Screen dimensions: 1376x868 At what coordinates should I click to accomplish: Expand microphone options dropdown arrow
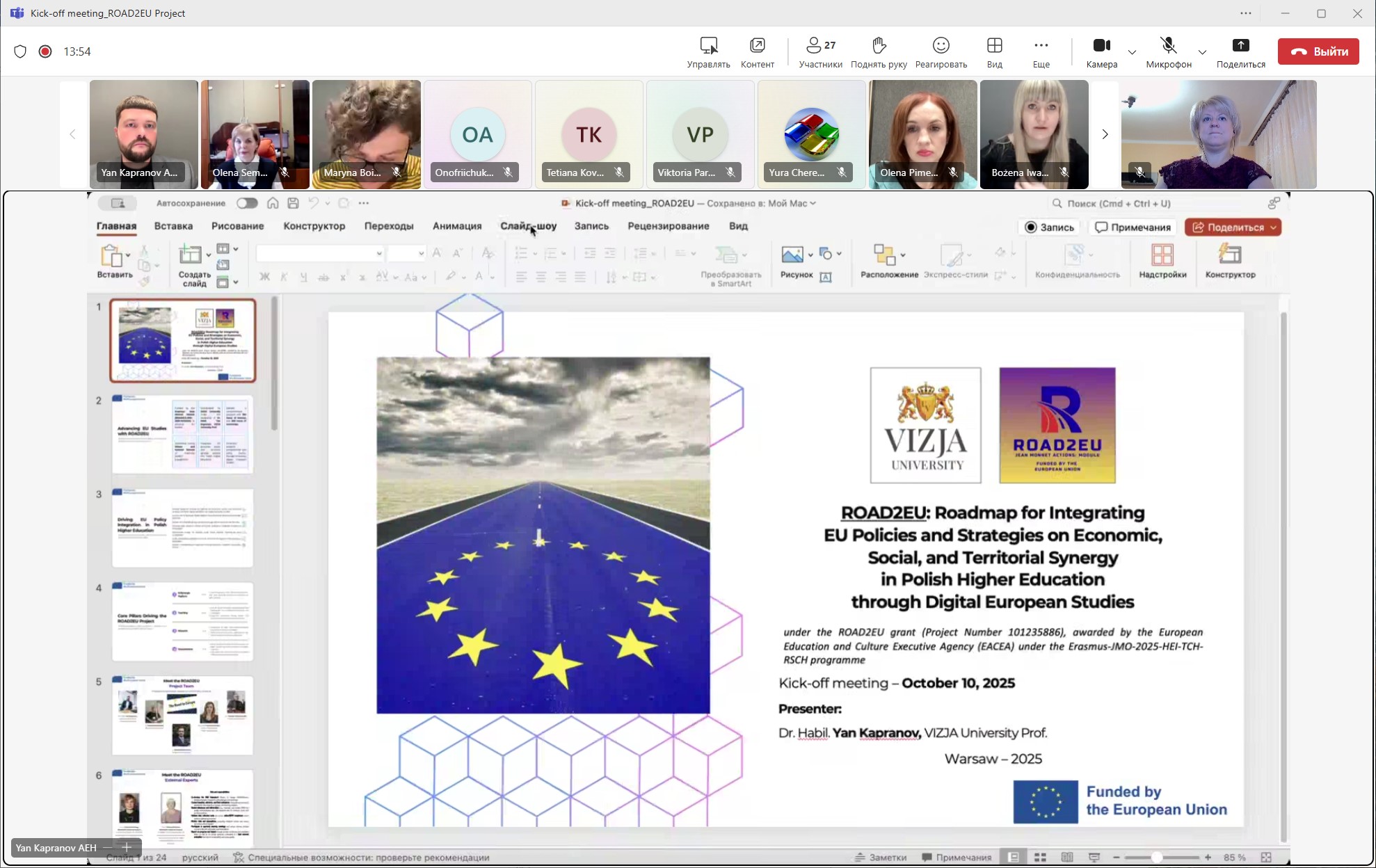click(x=1202, y=52)
